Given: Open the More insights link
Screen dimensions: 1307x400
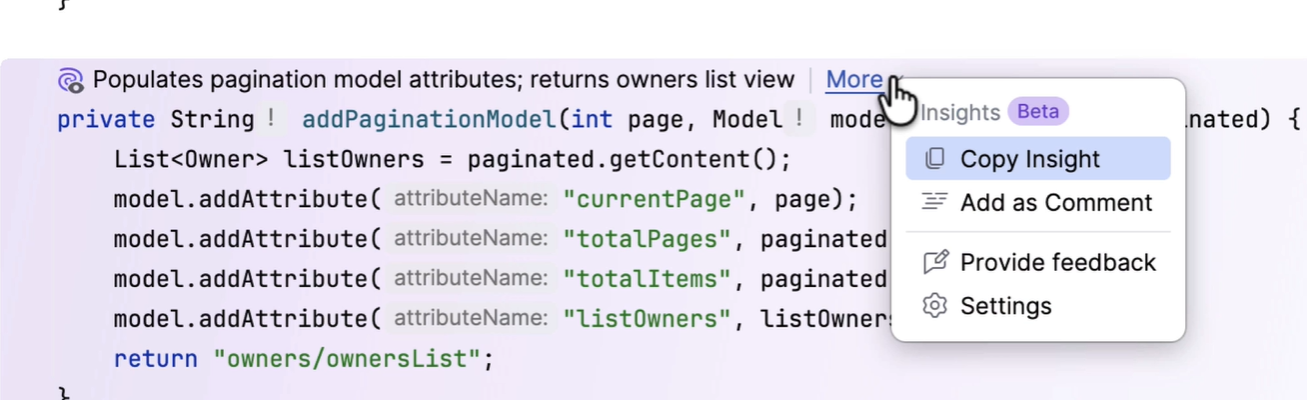Looking at the screenshot, I should coord(854,80).
